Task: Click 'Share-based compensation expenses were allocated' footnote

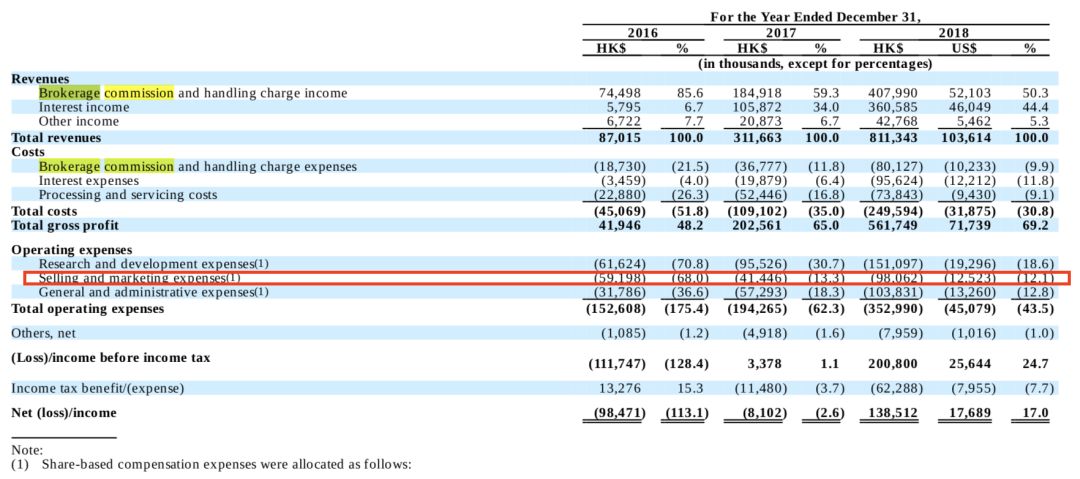Action: [x=227, y=464]
